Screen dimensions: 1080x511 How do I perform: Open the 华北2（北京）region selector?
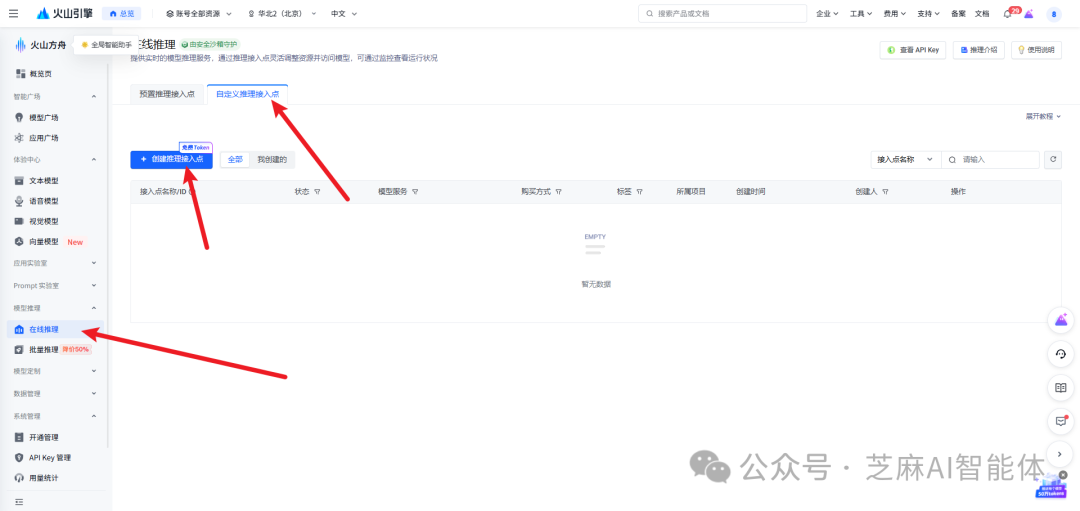(x=282, y=13)
